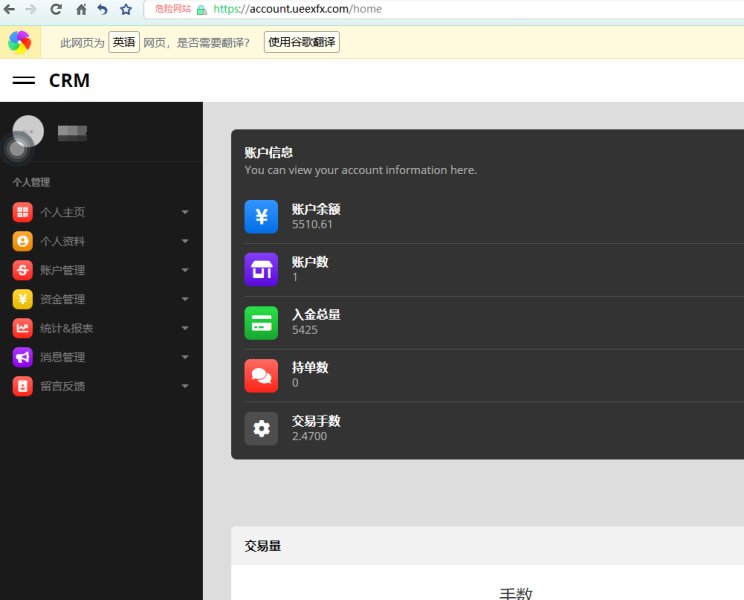Expand the 留言反馈 dropdown arrow
Viewport: 744px width, 600px height.
pos(185,386)
